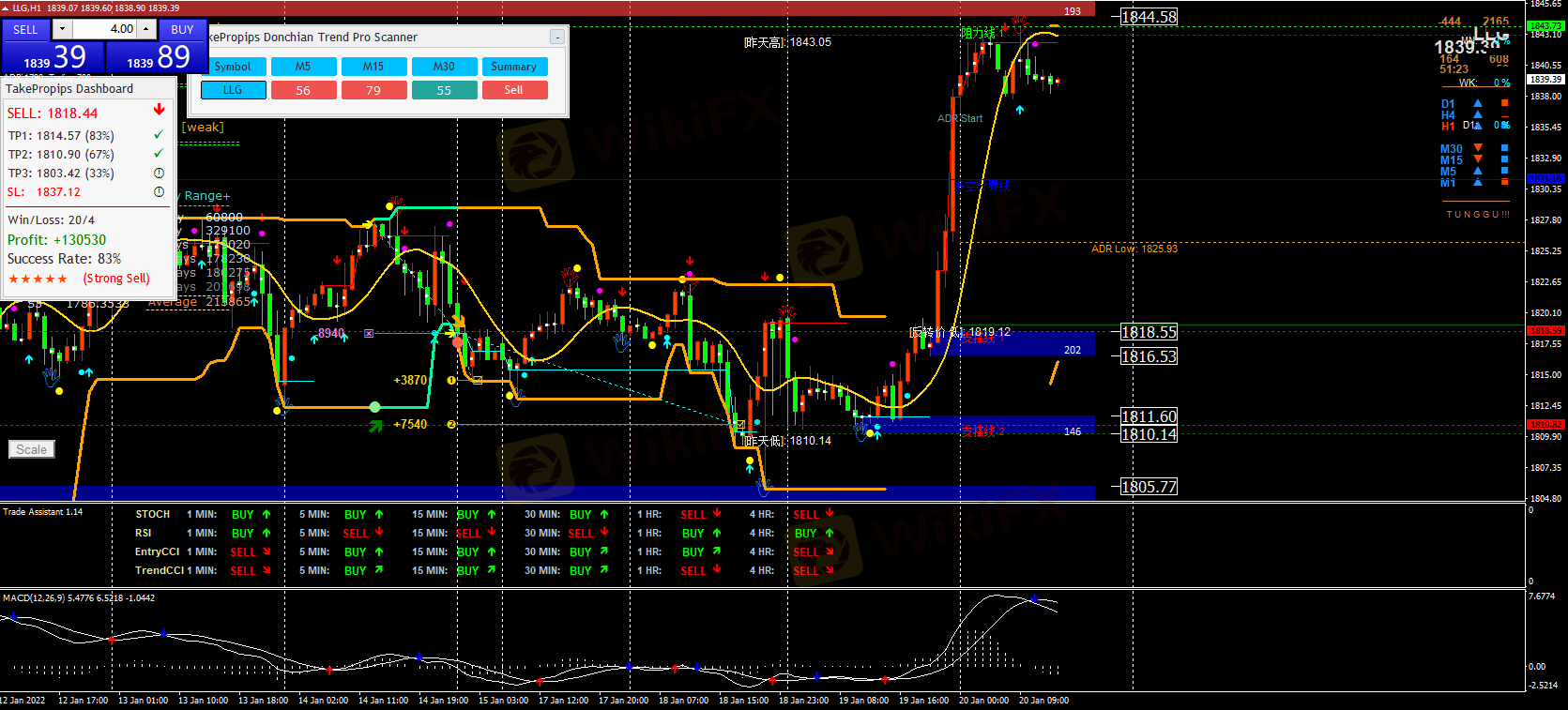Click the 4.00 lot size input field
The width and height of the screenshot is (1568, 710).
tap(105, 29)
